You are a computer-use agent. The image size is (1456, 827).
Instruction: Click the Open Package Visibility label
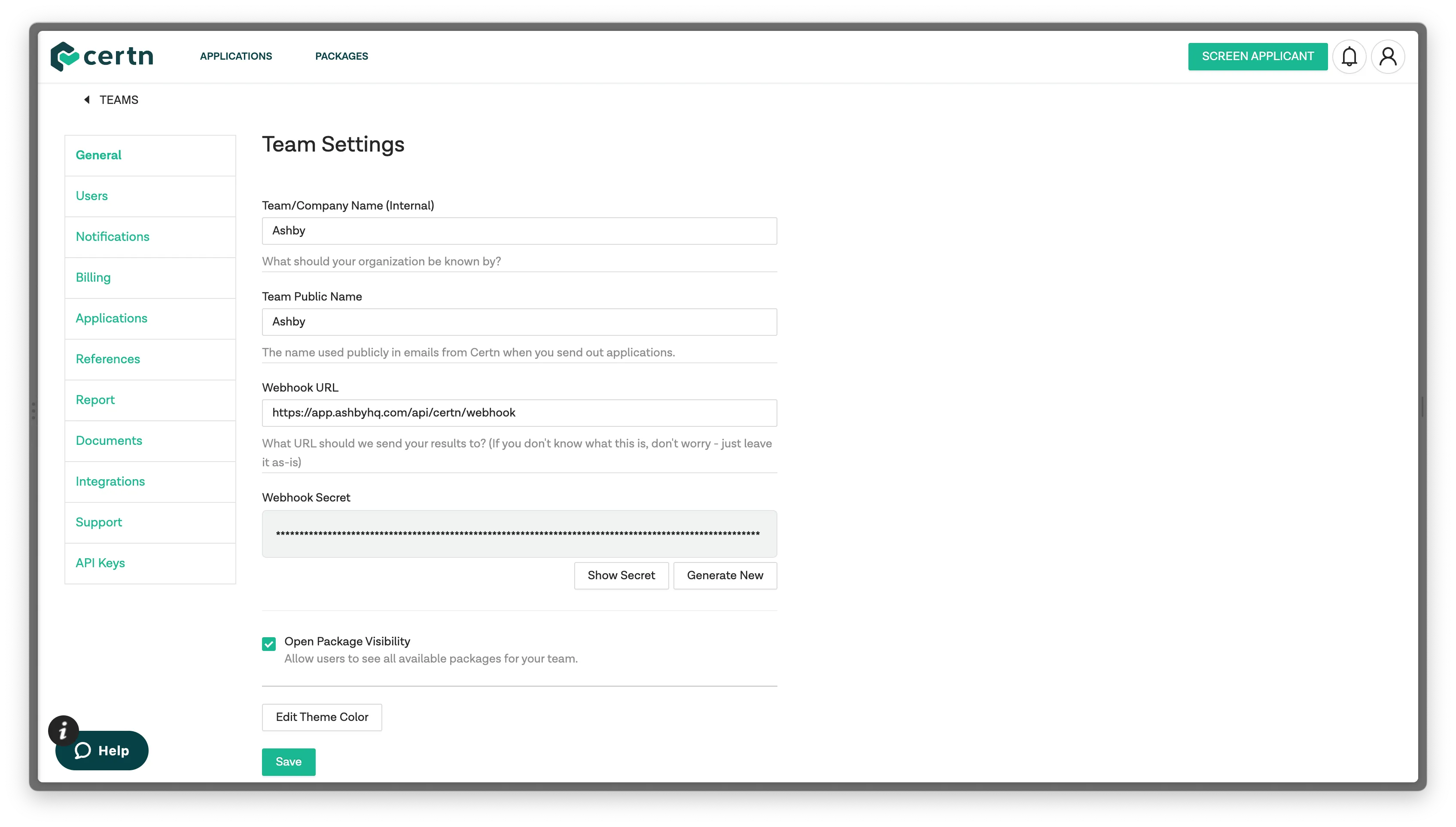click(347, 641)
